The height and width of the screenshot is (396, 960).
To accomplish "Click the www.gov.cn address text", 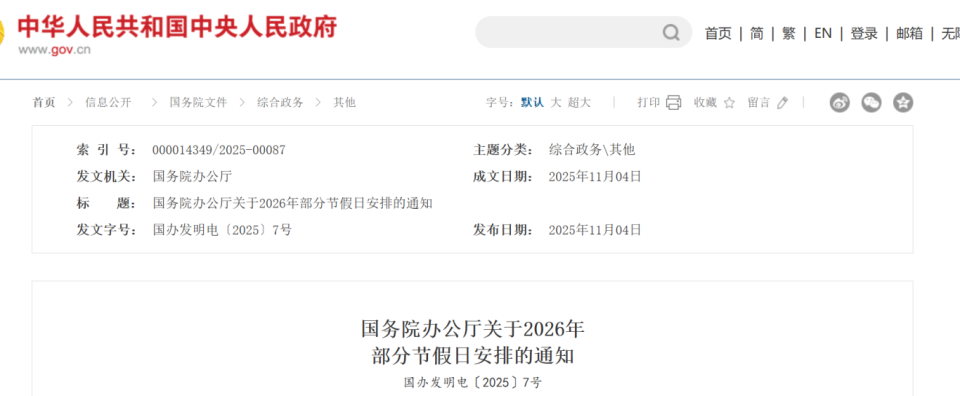I will [x=54, y=50].
